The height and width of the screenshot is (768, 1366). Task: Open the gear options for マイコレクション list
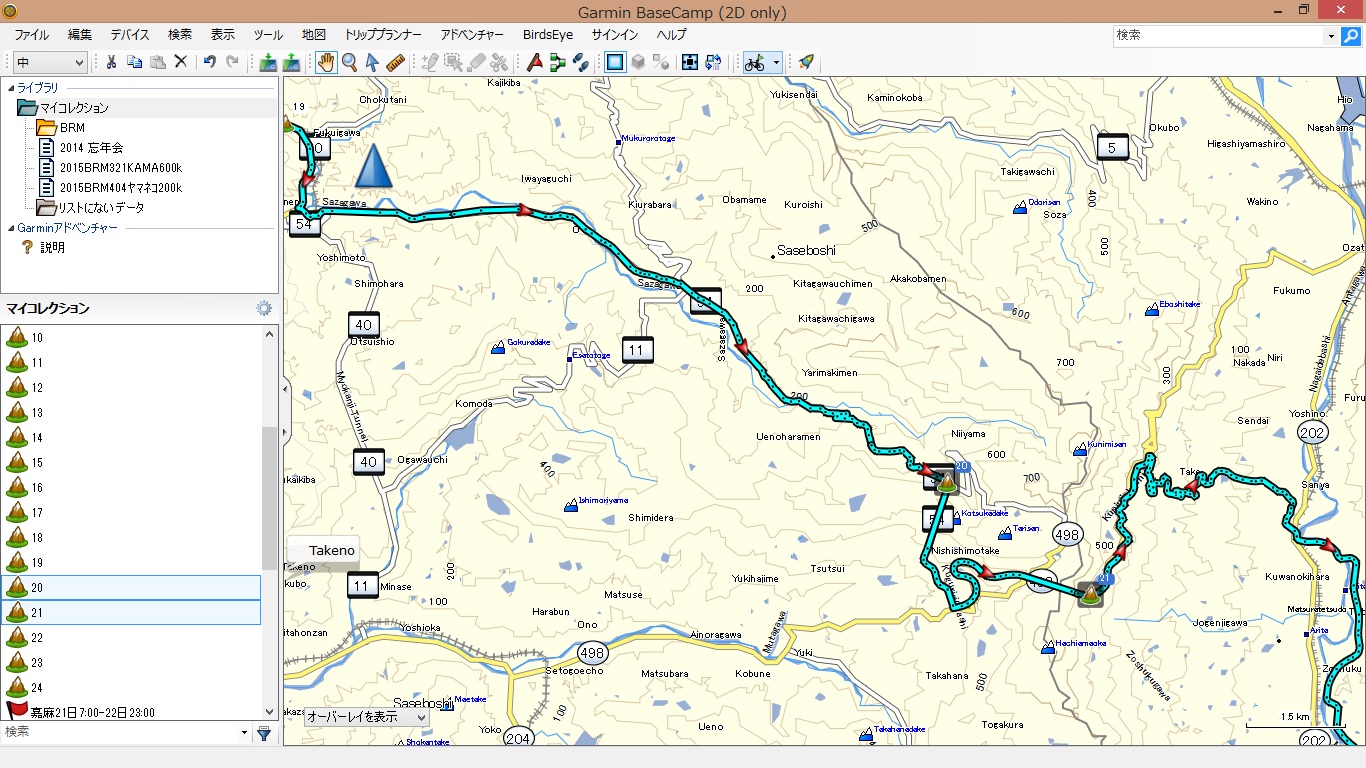pyautogui.click(x=264, y=308)
